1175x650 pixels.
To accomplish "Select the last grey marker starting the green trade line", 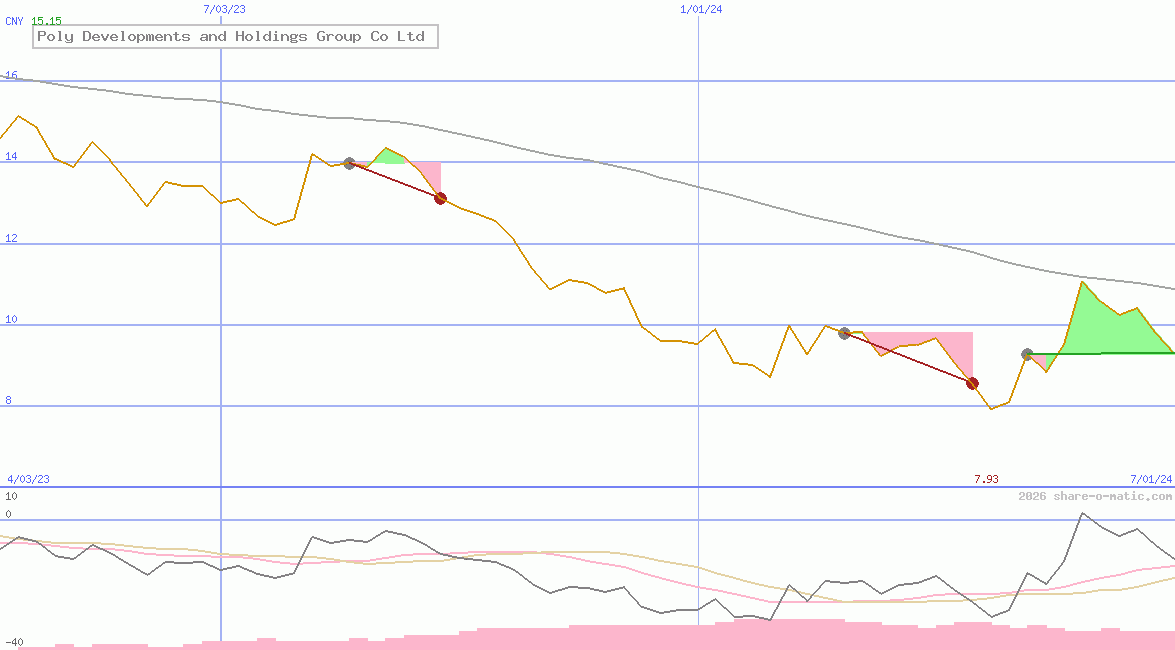I will click(x=1027, y=354).
